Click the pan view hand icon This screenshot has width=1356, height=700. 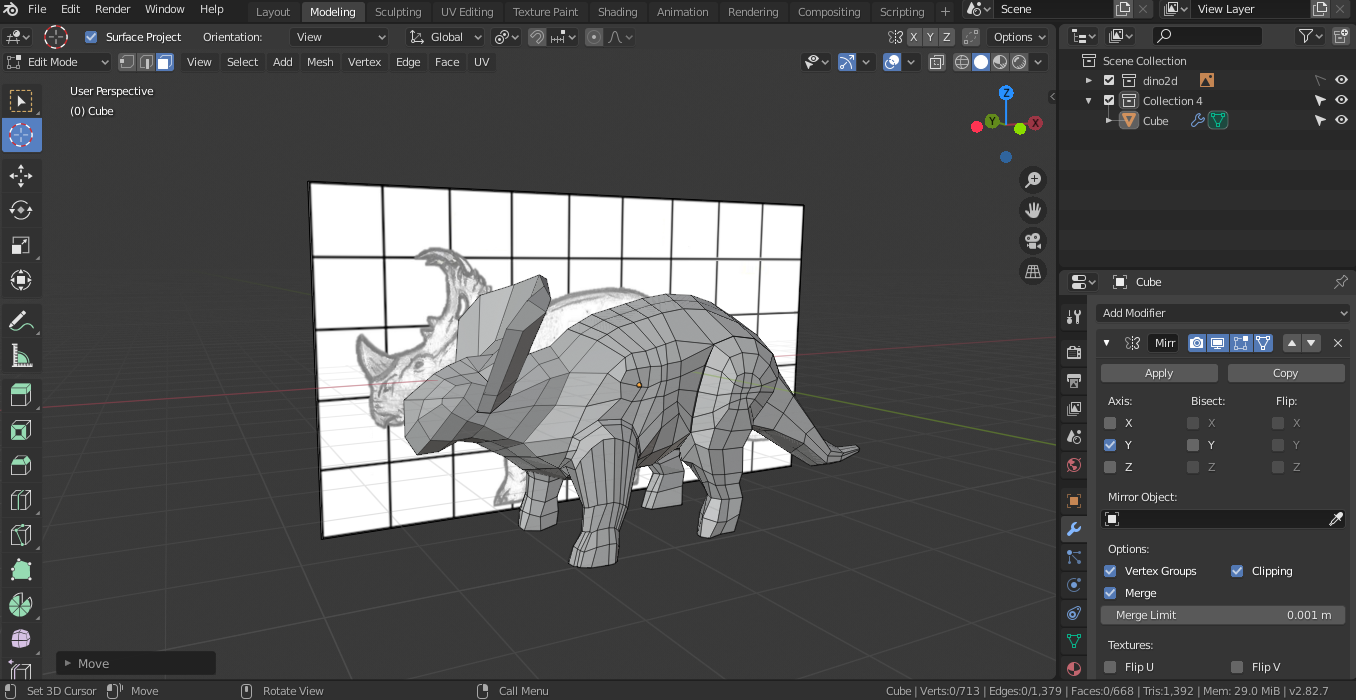(1033, 210)
